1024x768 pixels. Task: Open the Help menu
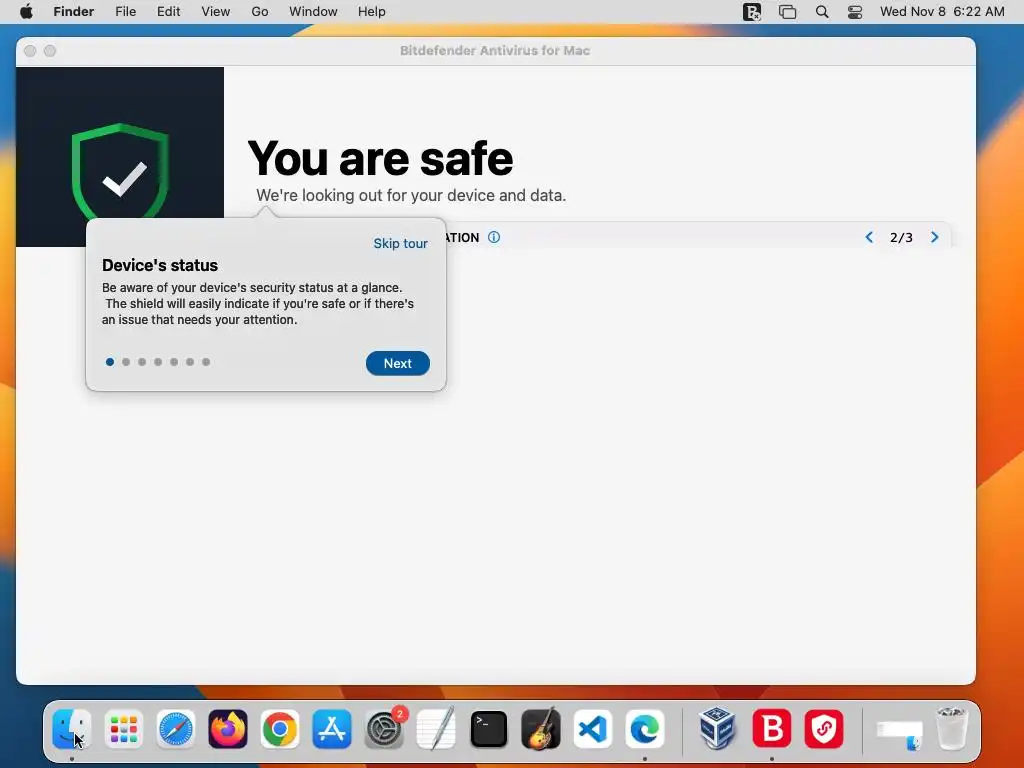click(372, 12)
